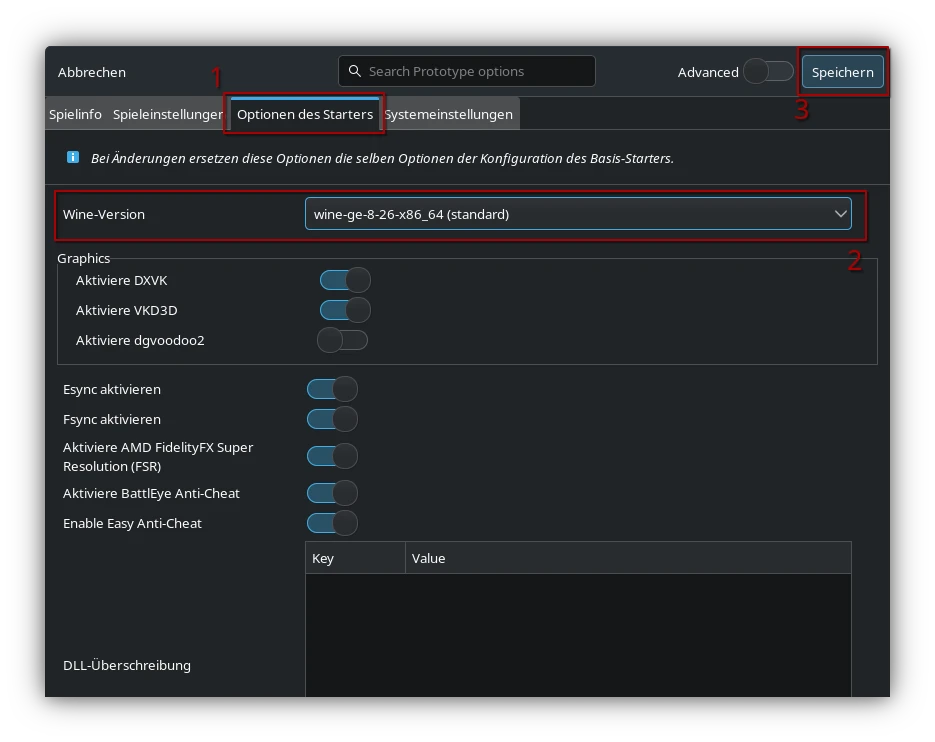The height and width of the screenshot is (742, 935).
Task: Switch off Fsync aktivieren
Action: 332,419
